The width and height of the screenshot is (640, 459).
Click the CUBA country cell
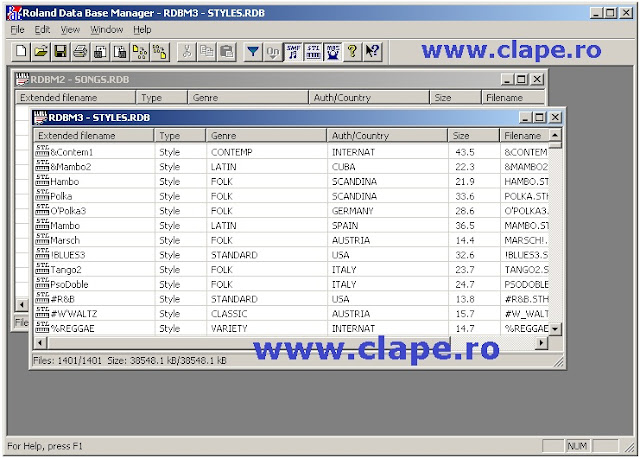coord(343,166)
